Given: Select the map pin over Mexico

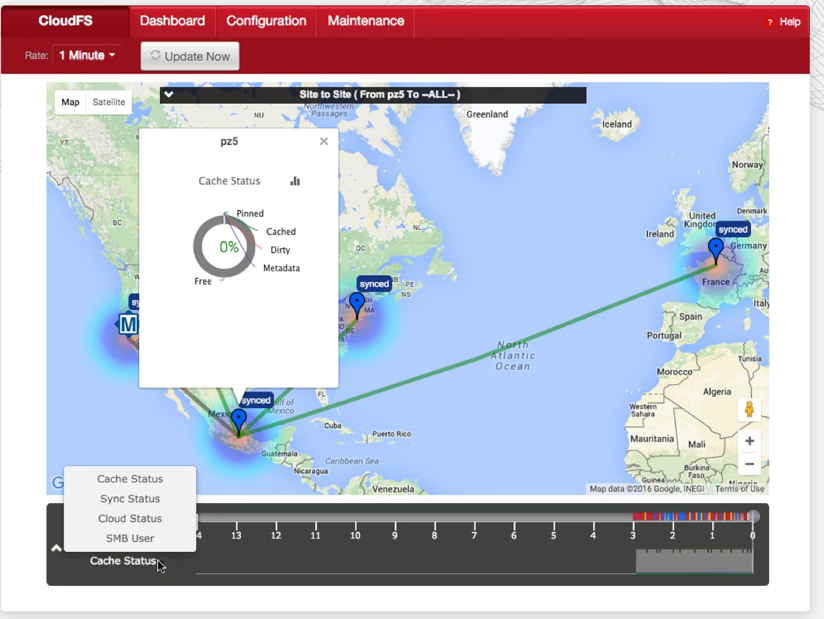Looking at the screenshot, I should click(239, 422).
